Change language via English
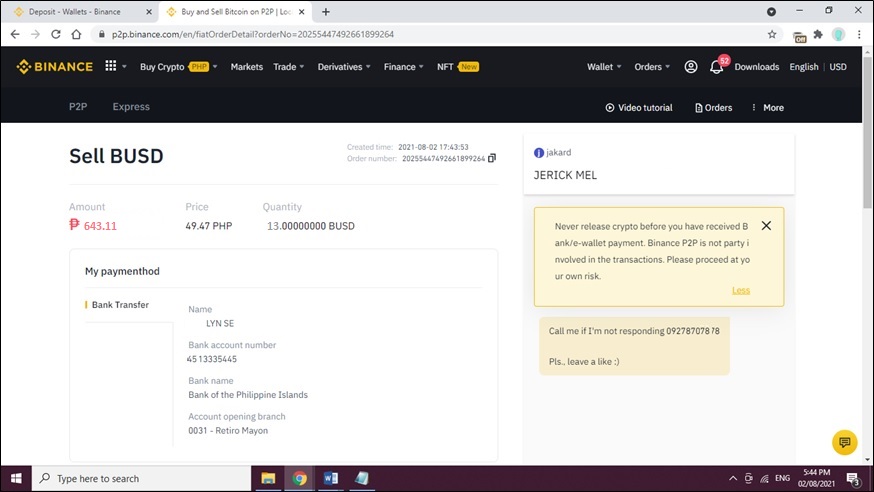Image resolution: width=874 pixels, height=492 pixels. pyautogui.click(x=804, y=67)
